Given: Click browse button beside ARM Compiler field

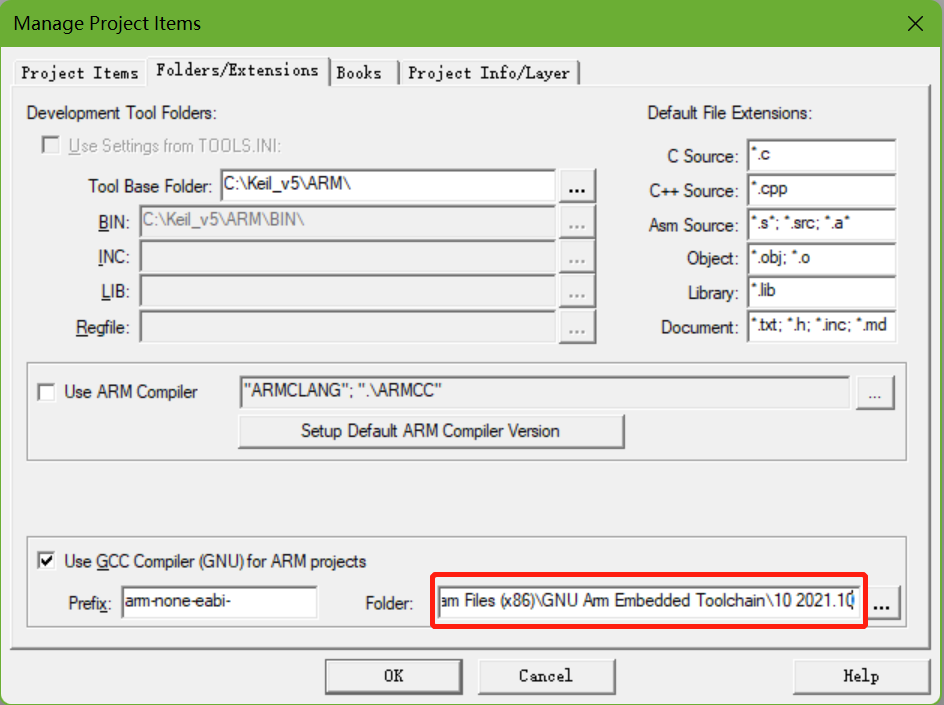Looking at the screenshot, I should click(874, 394).
